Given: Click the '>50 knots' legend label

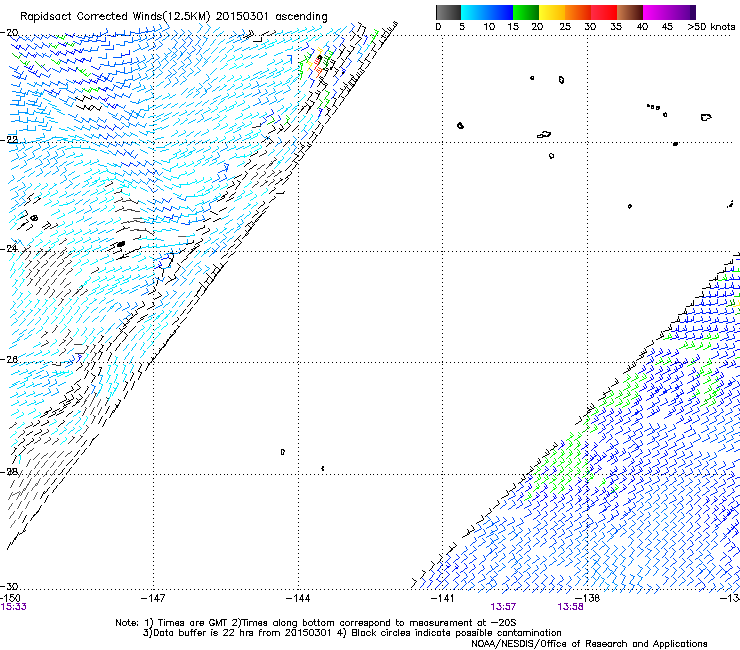Looking at the screenshot, I should click(711, 27).
